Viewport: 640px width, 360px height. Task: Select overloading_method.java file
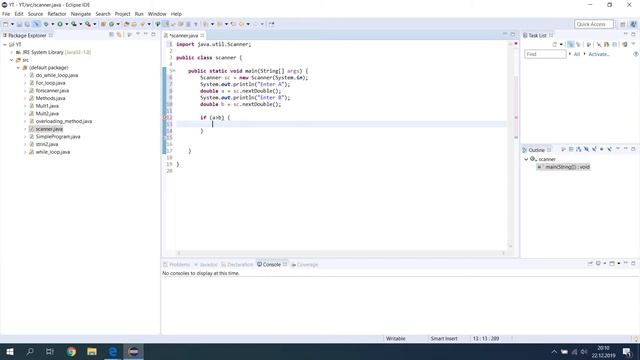tap(64, 121)
